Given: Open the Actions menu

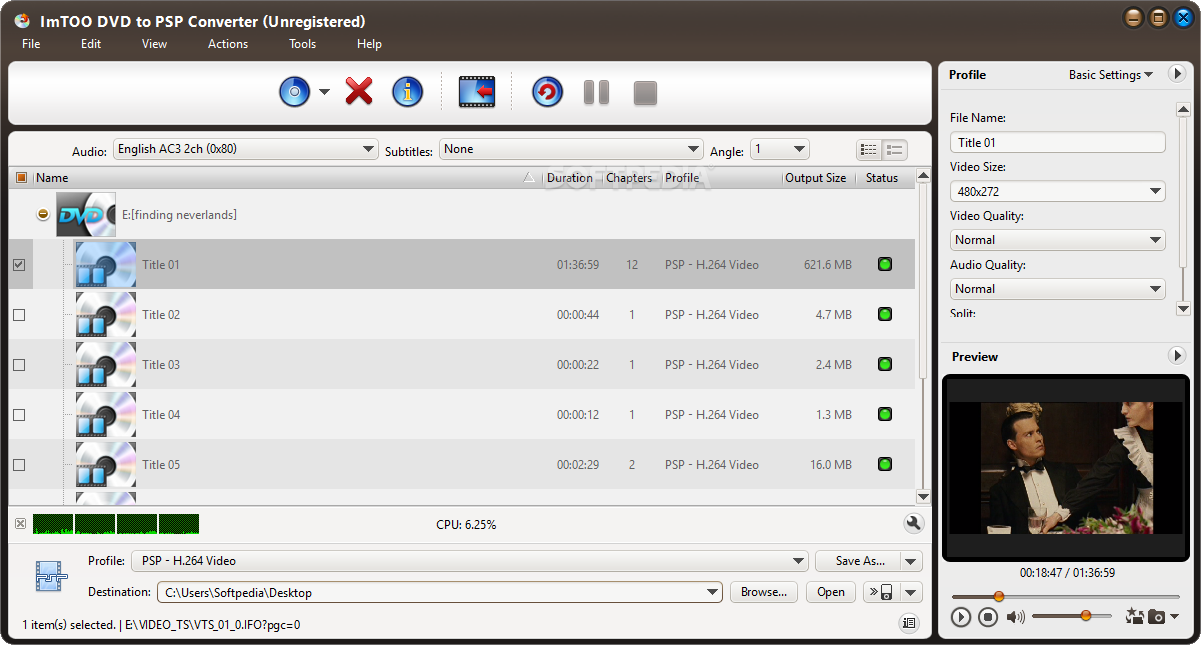Looking at the screenshot, I should 228,44.
